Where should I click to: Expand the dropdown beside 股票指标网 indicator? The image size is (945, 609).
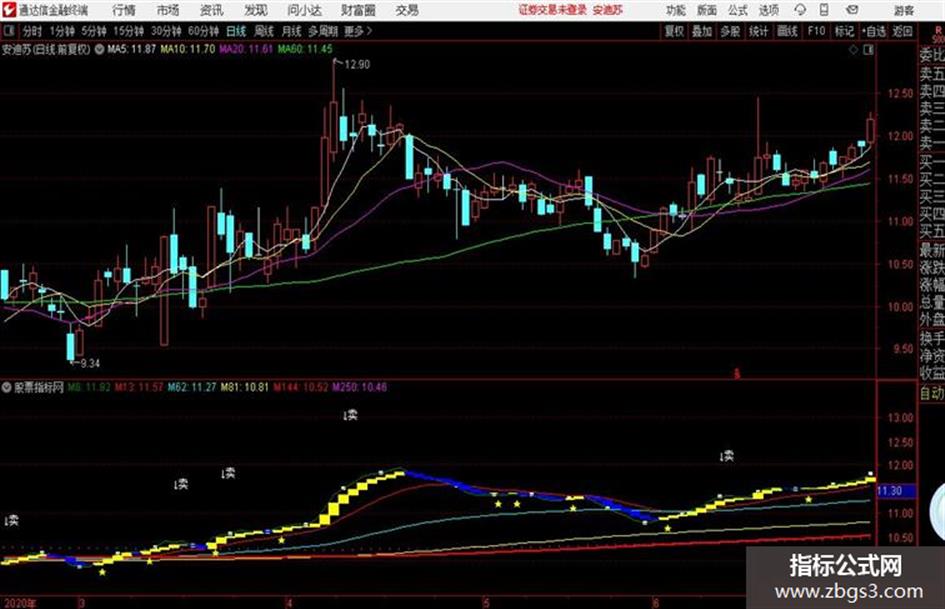tap(6, 387)
